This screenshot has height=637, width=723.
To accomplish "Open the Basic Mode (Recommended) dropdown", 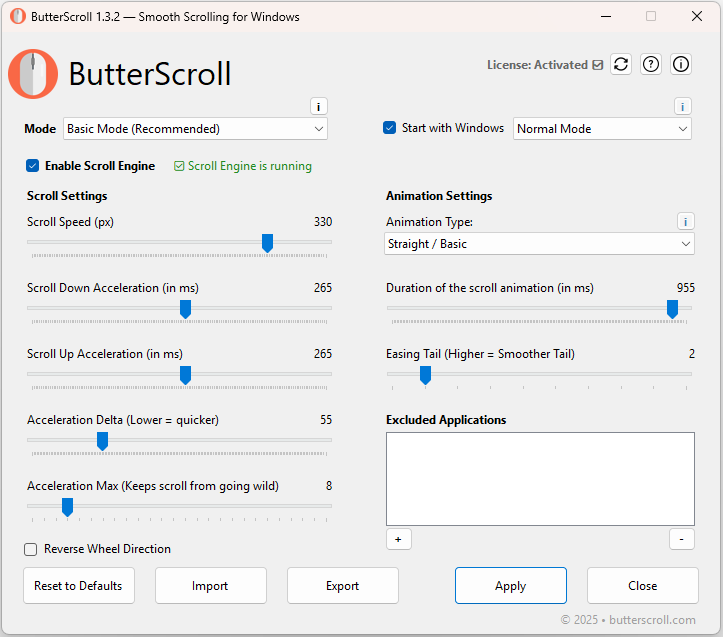I will tap(195, 129).
